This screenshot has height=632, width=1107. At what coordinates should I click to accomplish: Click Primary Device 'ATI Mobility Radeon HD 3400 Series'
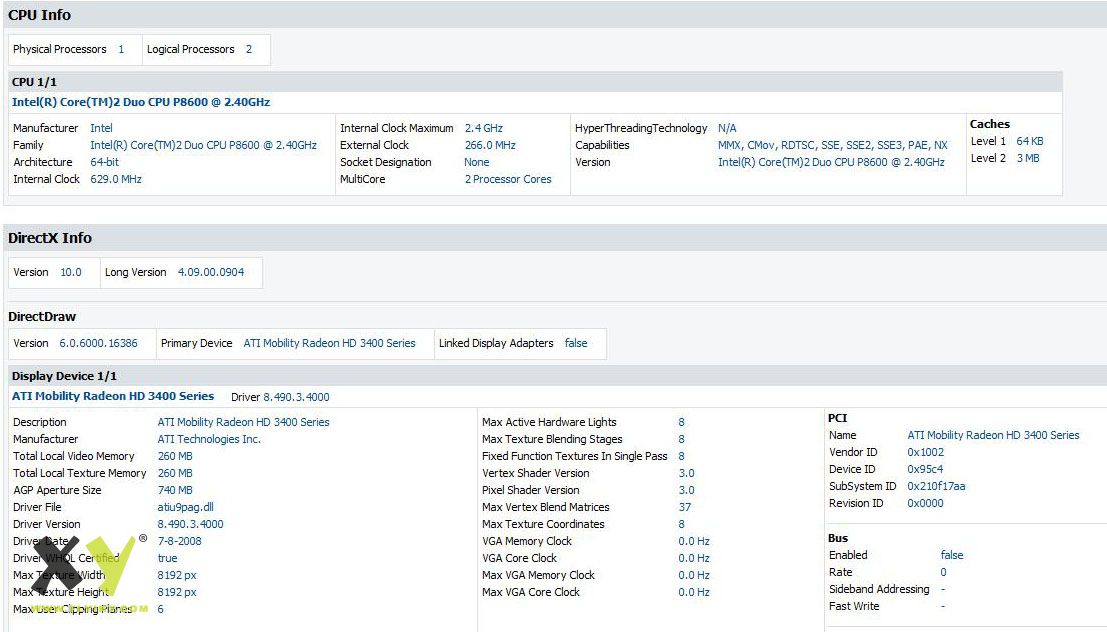(329, 343)
